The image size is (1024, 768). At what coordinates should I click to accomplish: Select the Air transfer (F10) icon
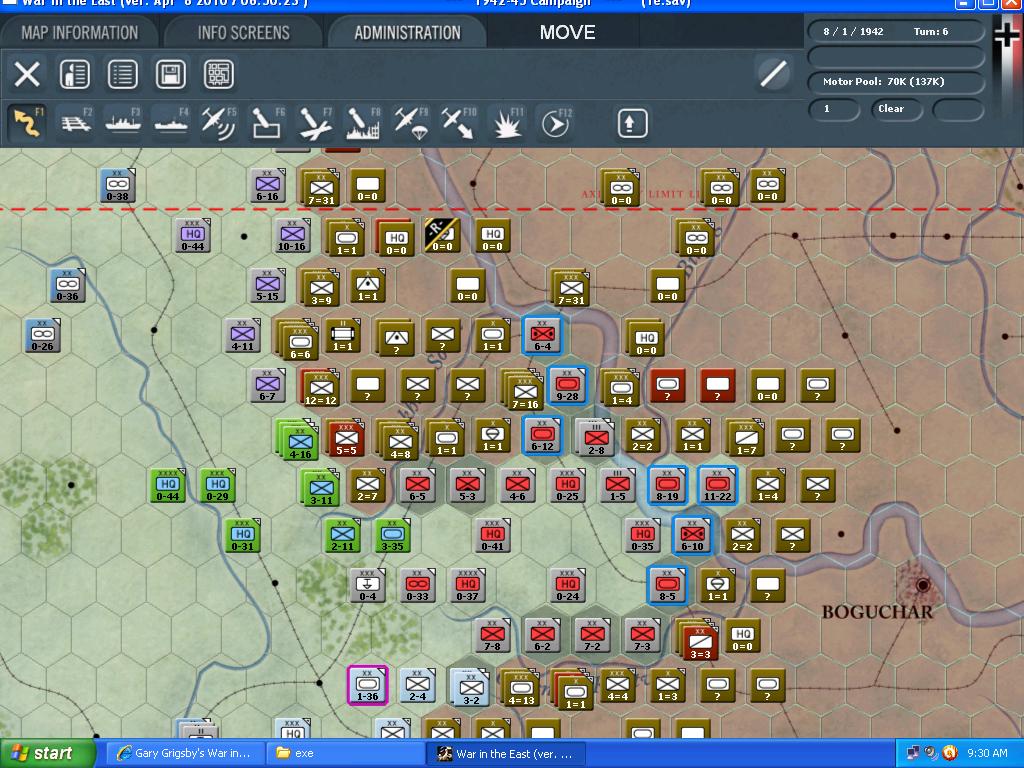coord(459,122)
